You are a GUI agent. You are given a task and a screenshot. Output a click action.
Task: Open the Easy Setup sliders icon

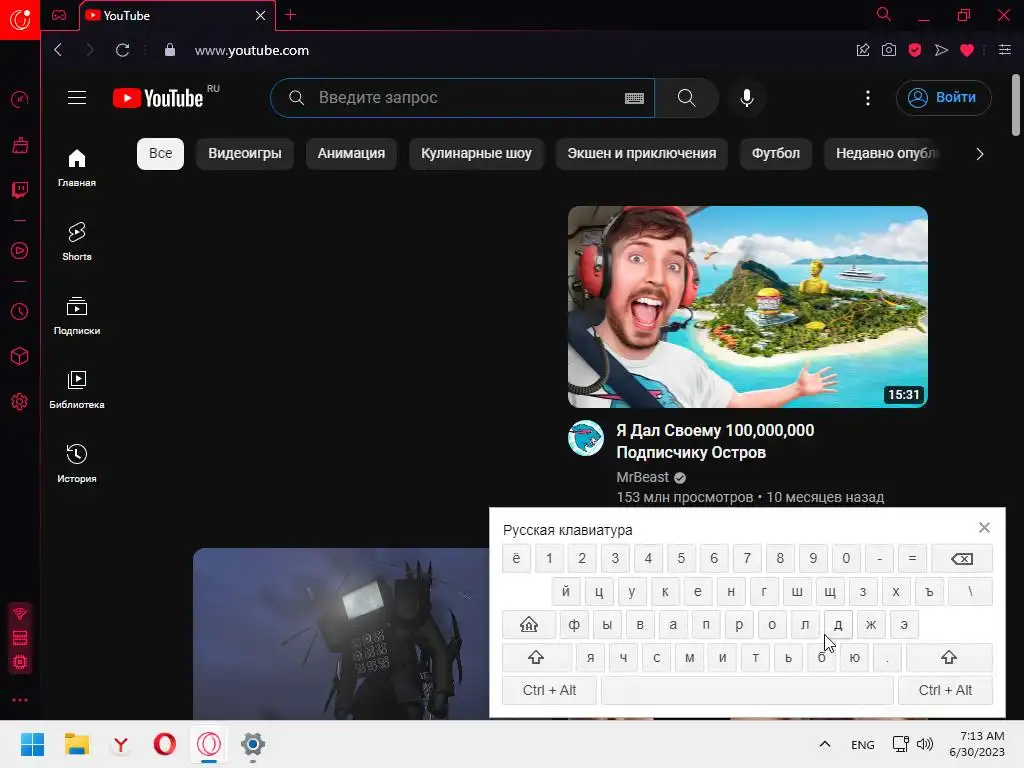coord(1005,50)
